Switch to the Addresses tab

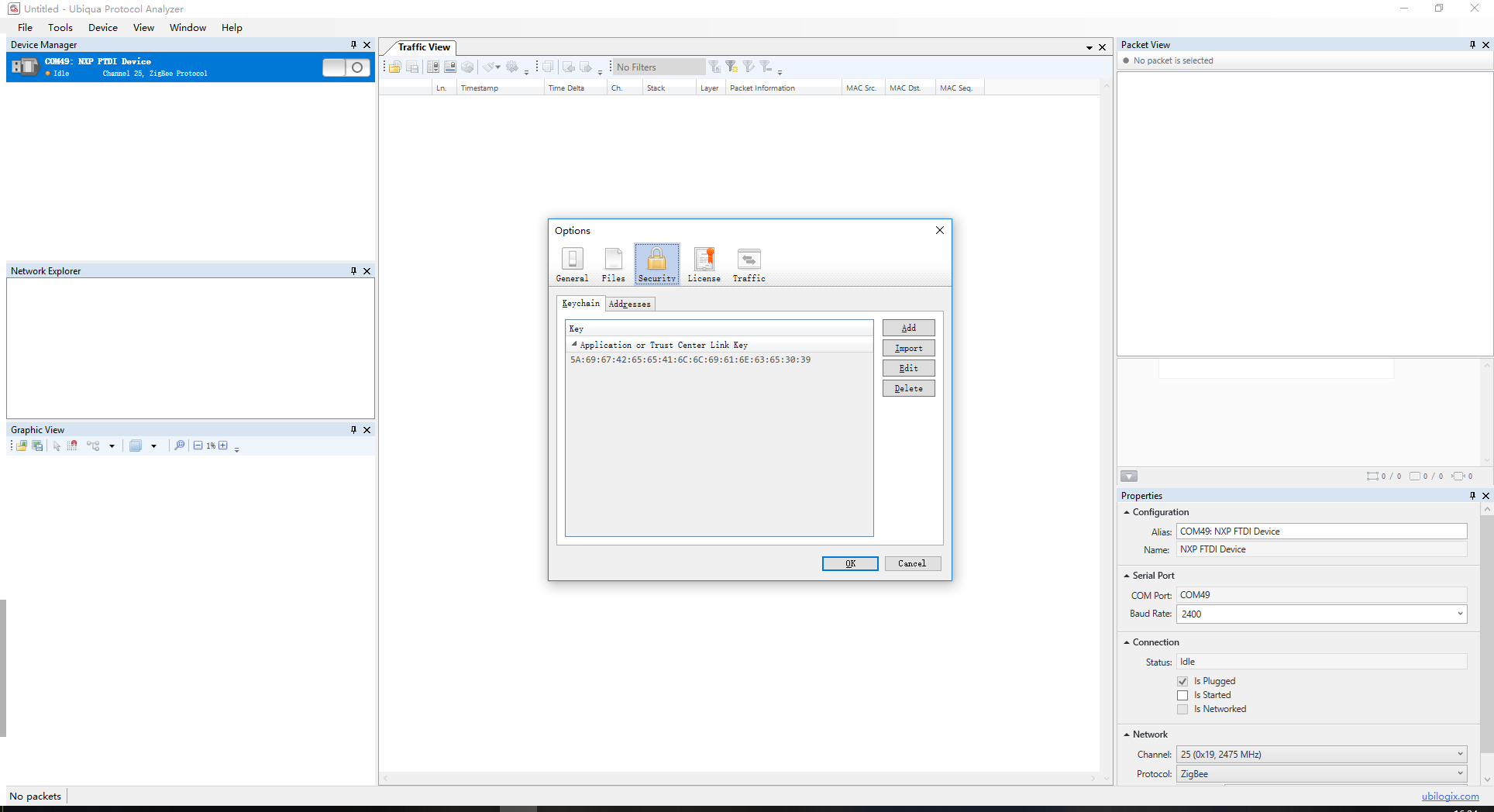pos(629,304)
